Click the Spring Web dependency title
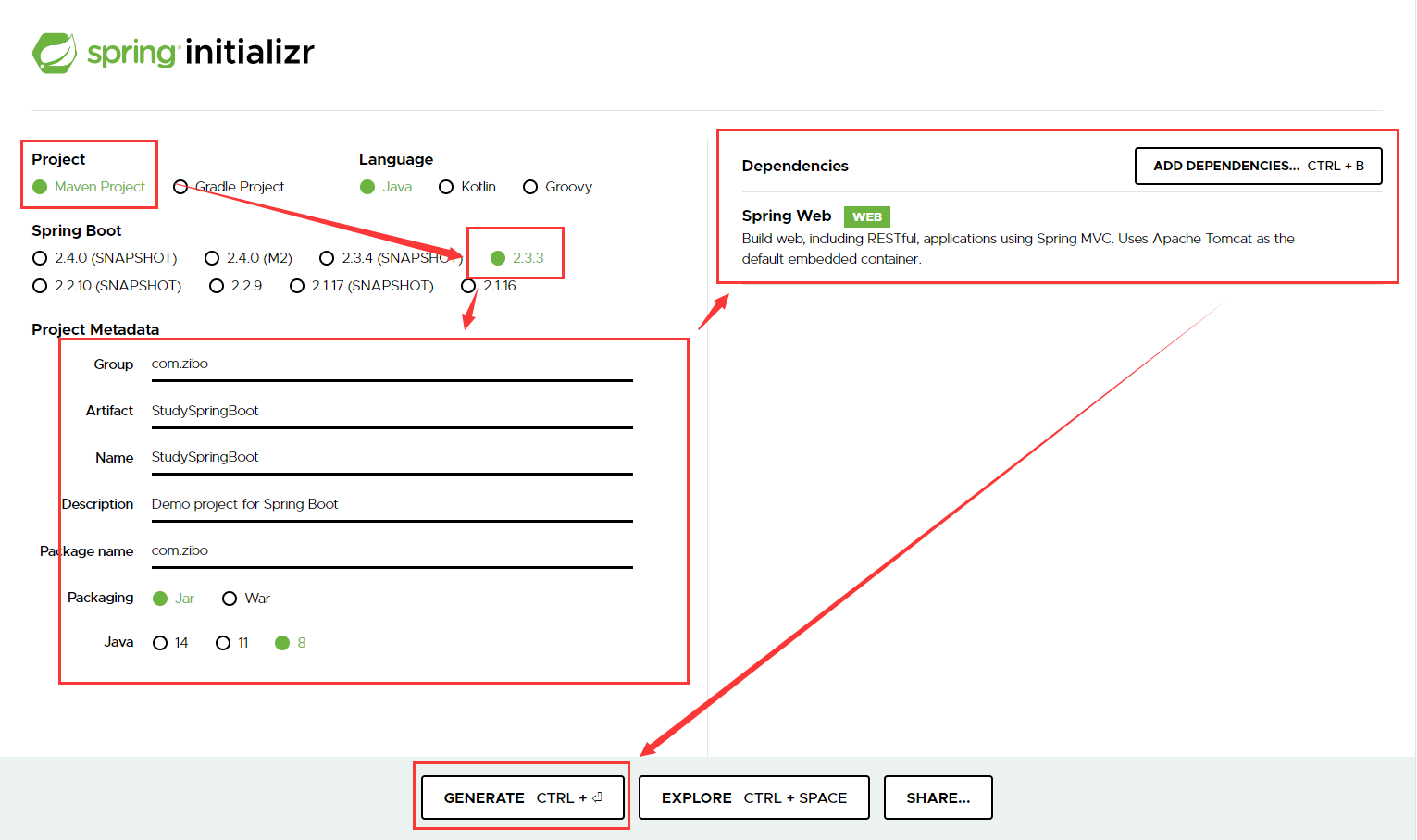1417x840 pixels. coord(787,216)
